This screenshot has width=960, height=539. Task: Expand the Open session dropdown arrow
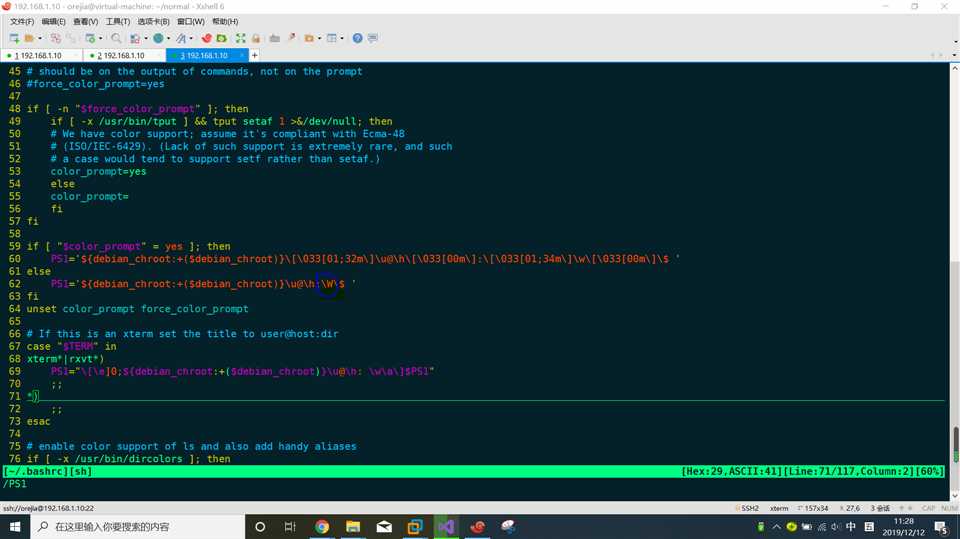[x=40, y=38]
